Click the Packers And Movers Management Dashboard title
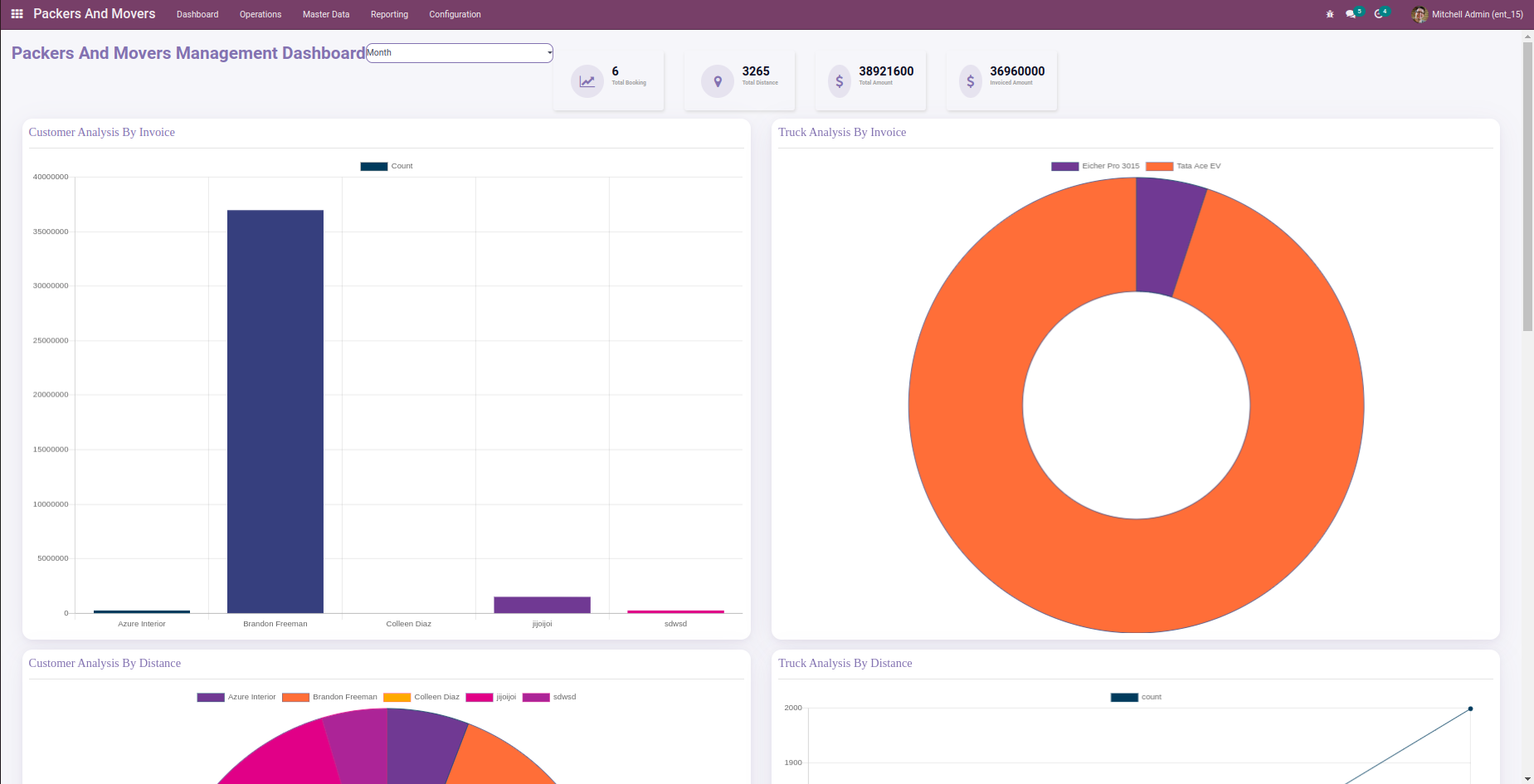1534x784 pixels. coord(188,53)
